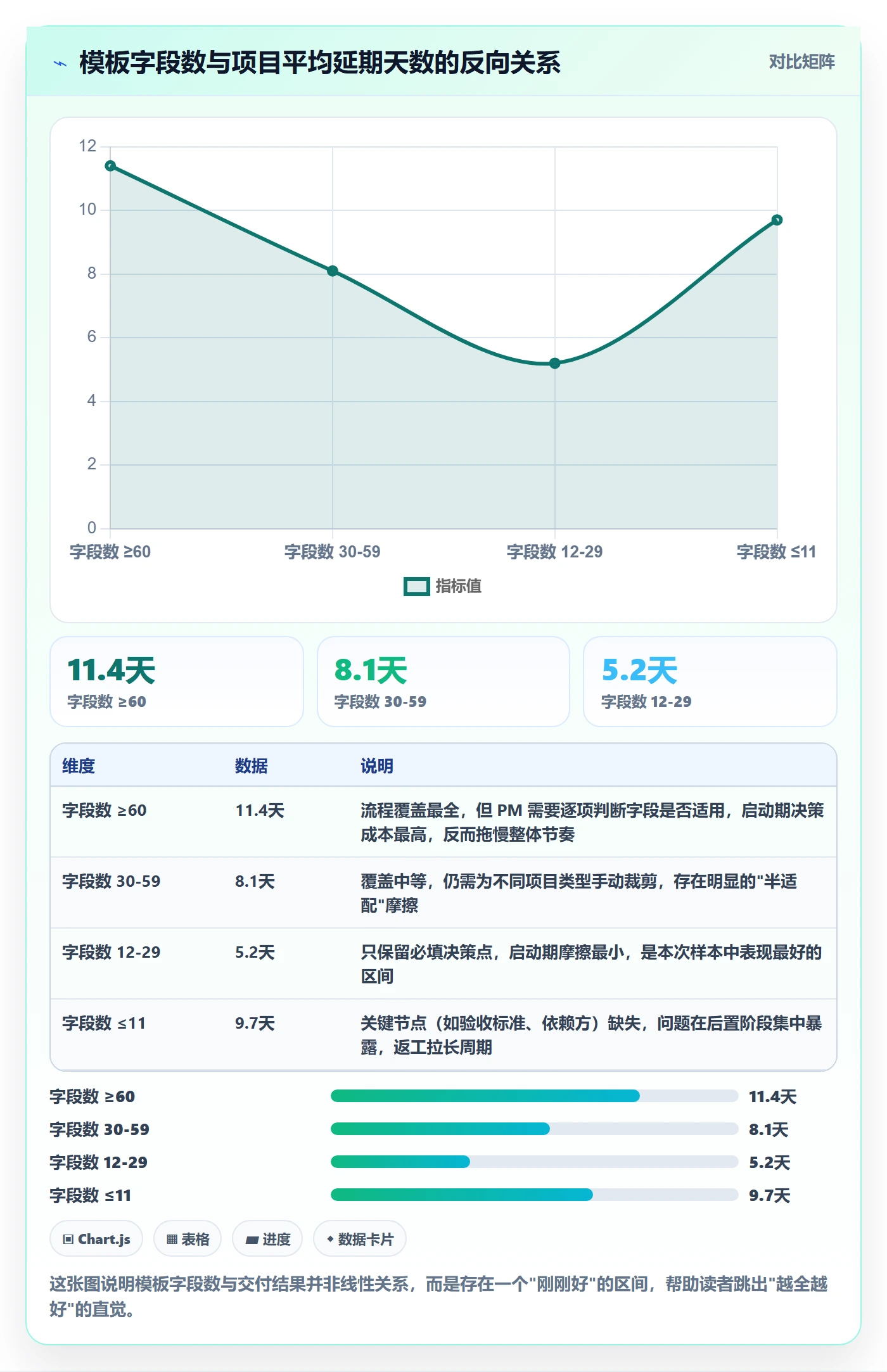
Task: Click the x-axis label 字段数 30-59
Action: click(333, 552)
